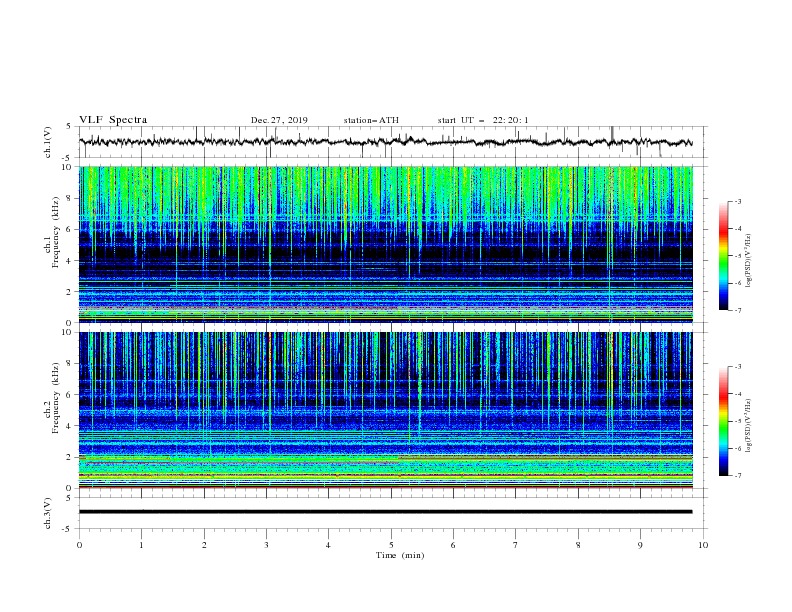The image size is (792, 612).
Task: Click the "6" tick on the ch.1 frequency axis
Action: click(x=69, y=229)
